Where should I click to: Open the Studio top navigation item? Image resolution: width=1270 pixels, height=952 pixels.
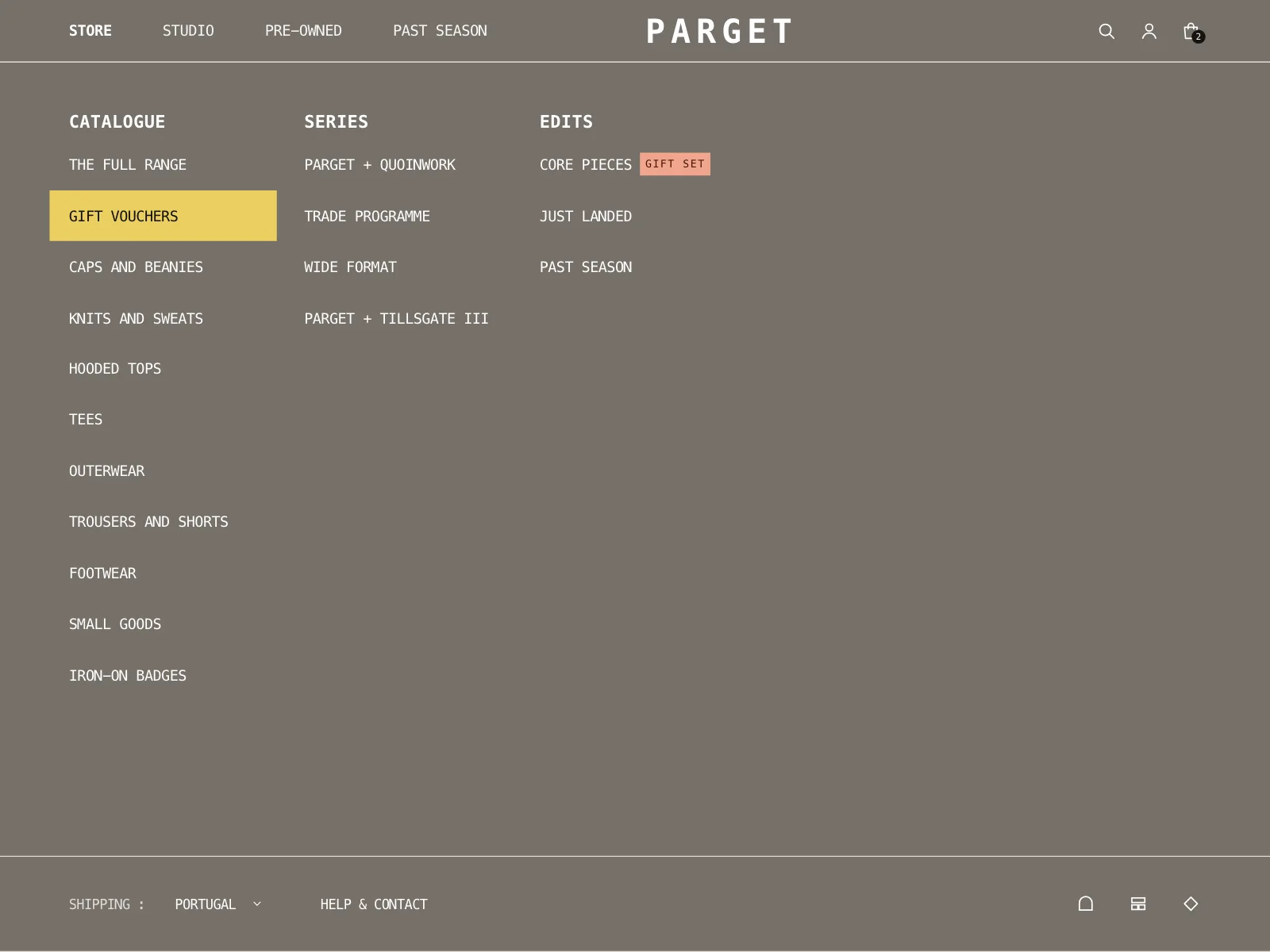click(188, 31)
